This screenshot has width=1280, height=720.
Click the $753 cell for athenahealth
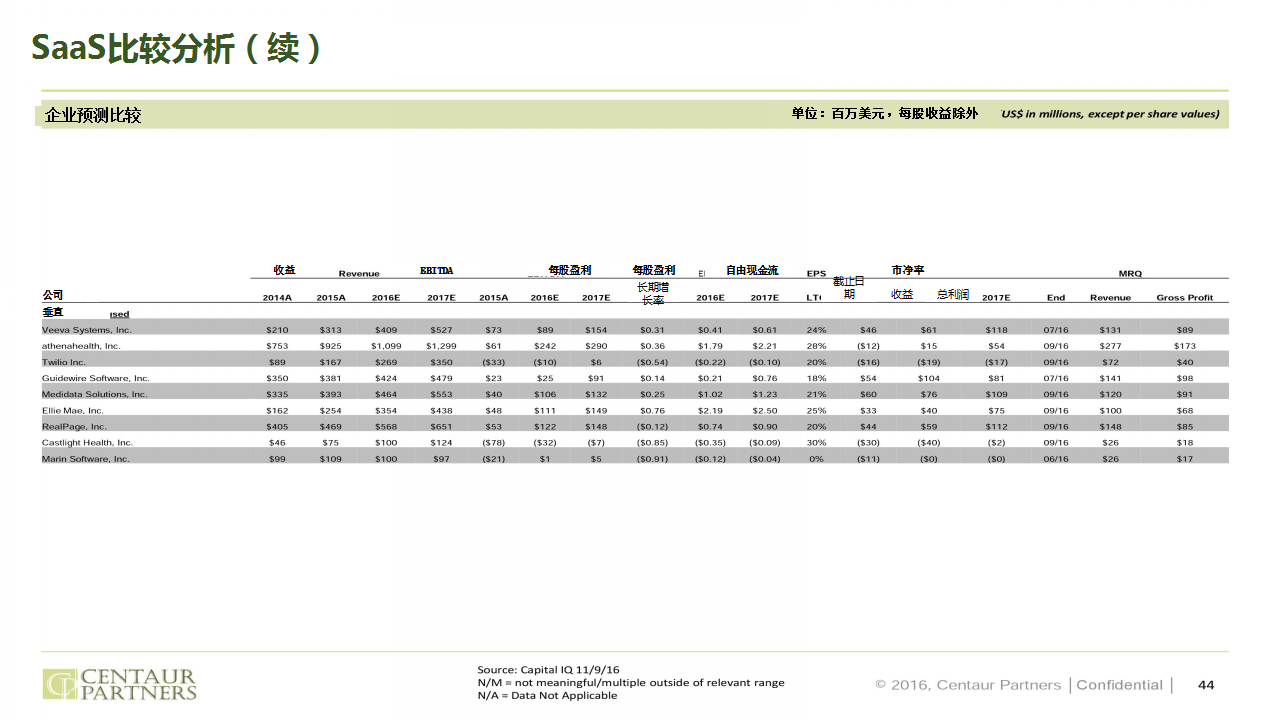click(277, 345)
